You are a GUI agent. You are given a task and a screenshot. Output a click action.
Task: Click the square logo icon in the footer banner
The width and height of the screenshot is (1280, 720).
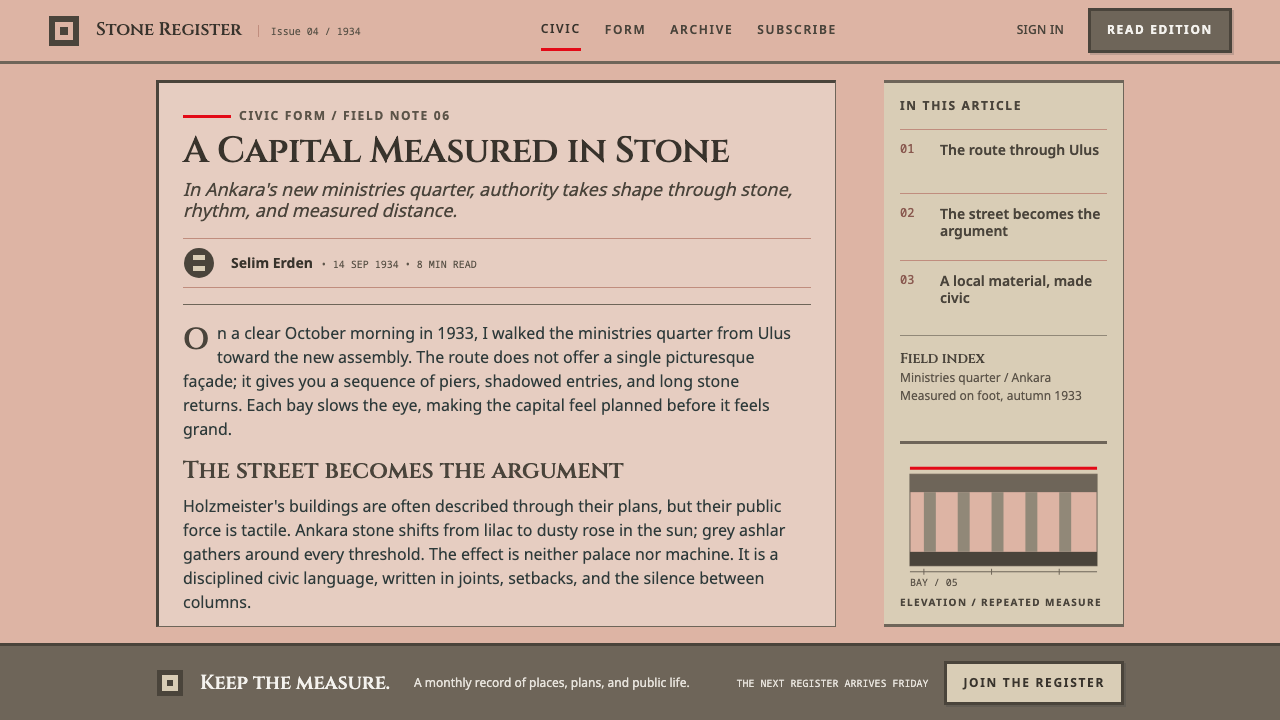click(170, 683)
